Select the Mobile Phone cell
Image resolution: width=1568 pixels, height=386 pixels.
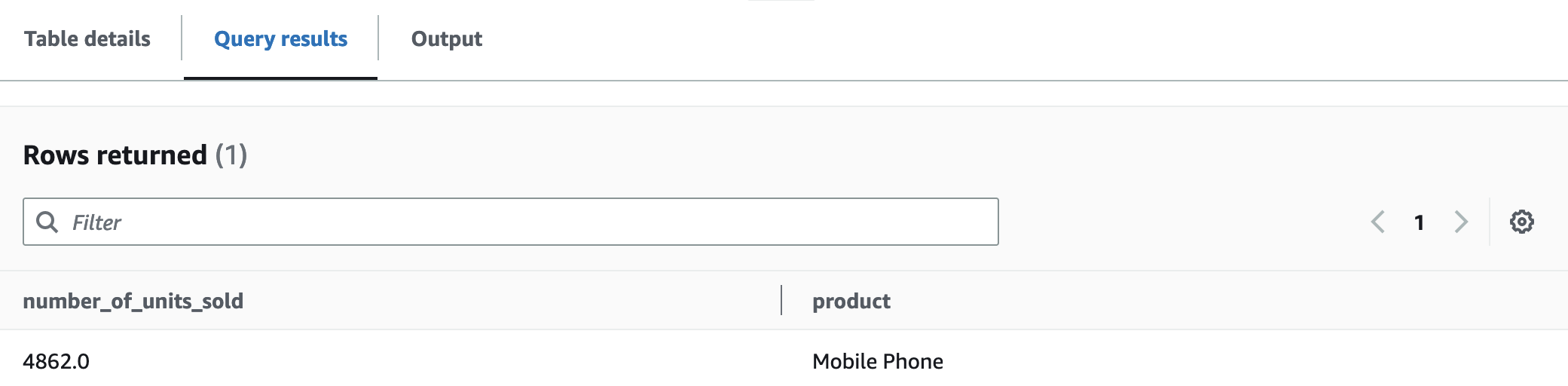pyautogui.click(x=878, y=361)
